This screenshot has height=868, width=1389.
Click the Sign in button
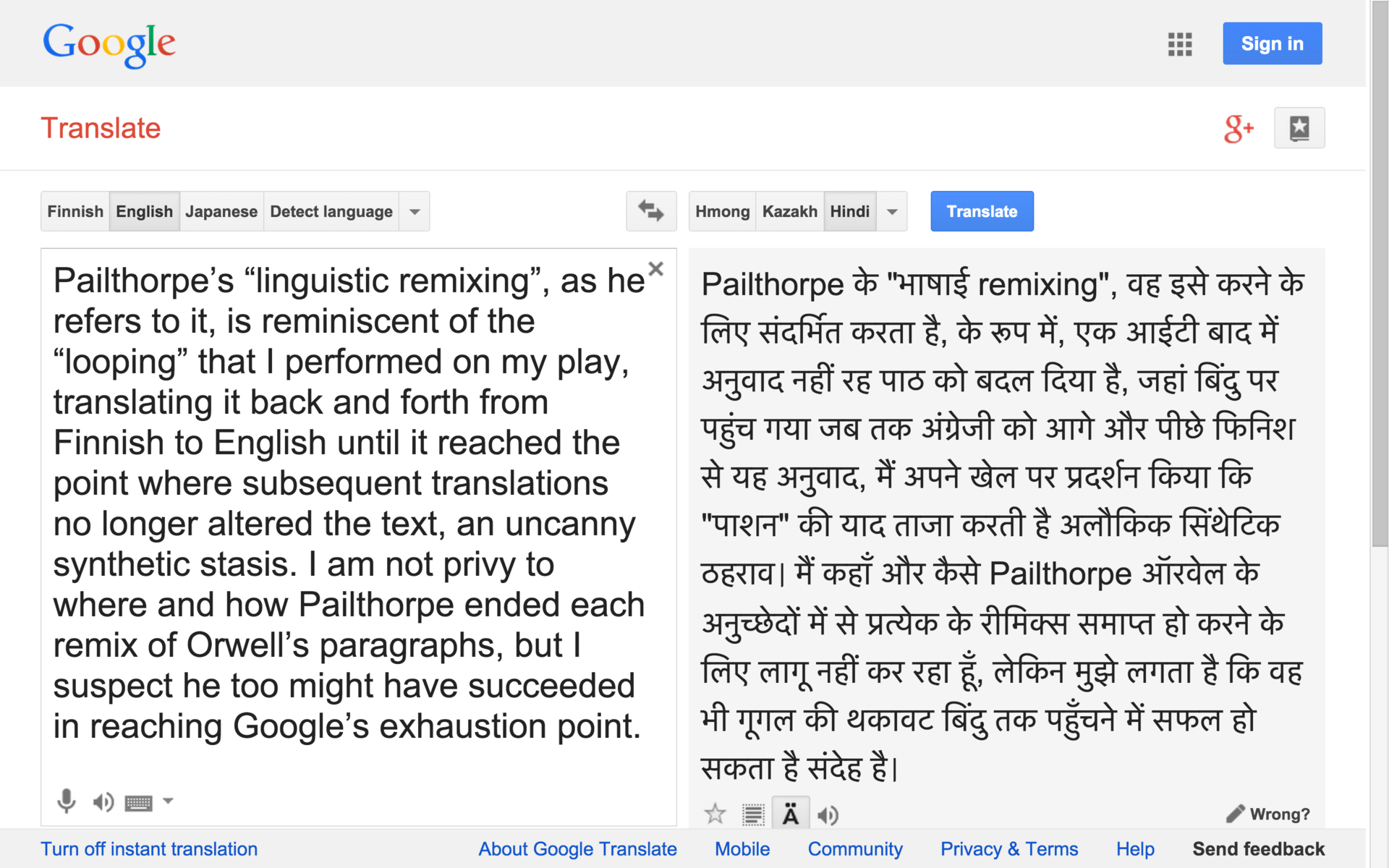[1272, 43]
